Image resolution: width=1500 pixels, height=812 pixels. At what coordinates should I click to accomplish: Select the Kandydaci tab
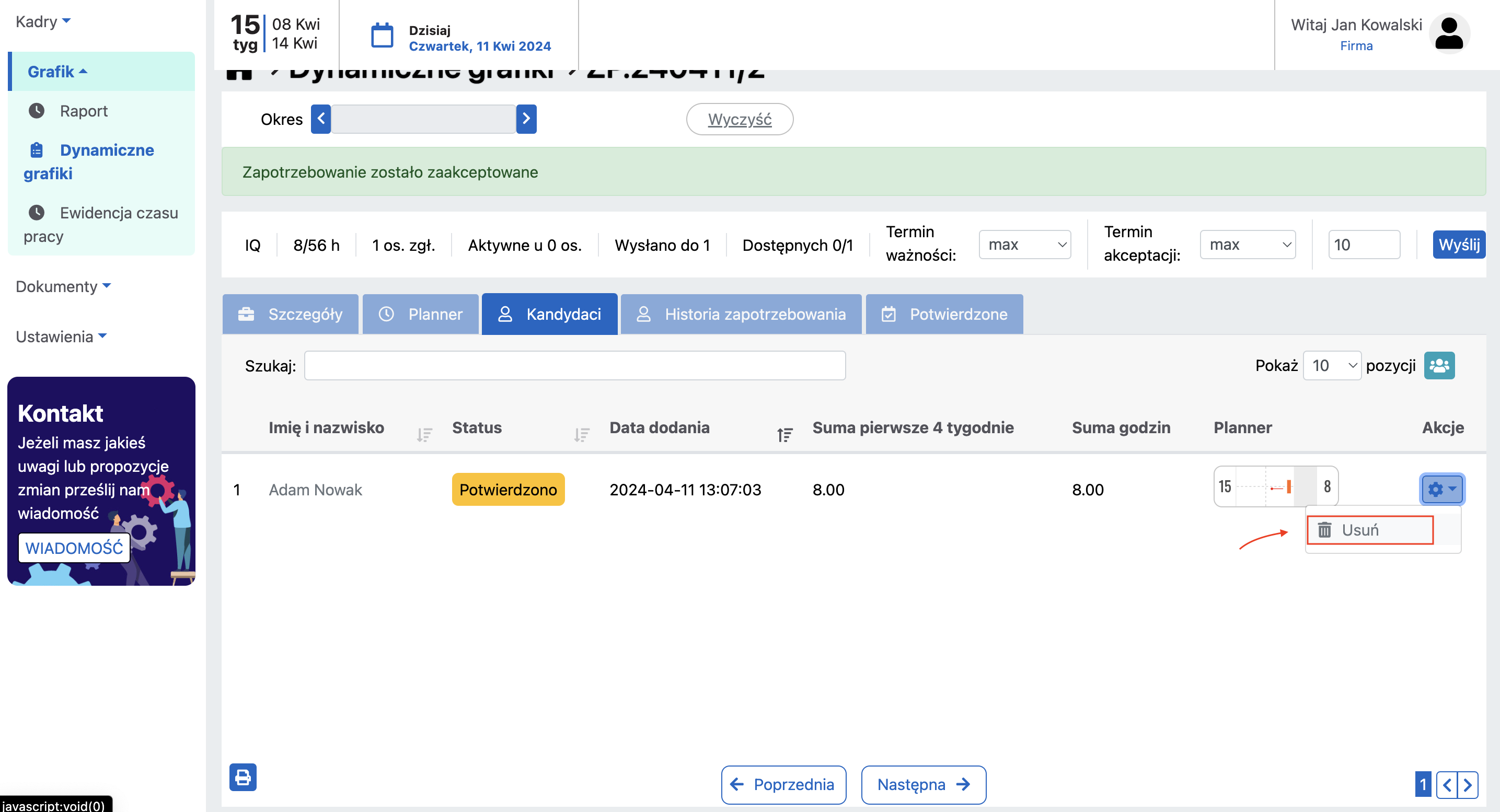549,315
